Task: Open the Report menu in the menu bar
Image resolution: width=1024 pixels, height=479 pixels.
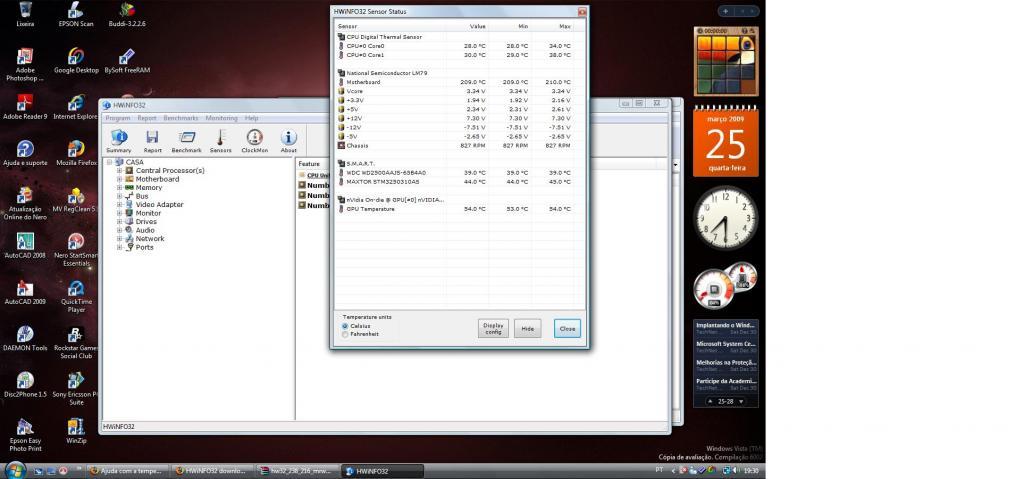Action: (147, 118)
